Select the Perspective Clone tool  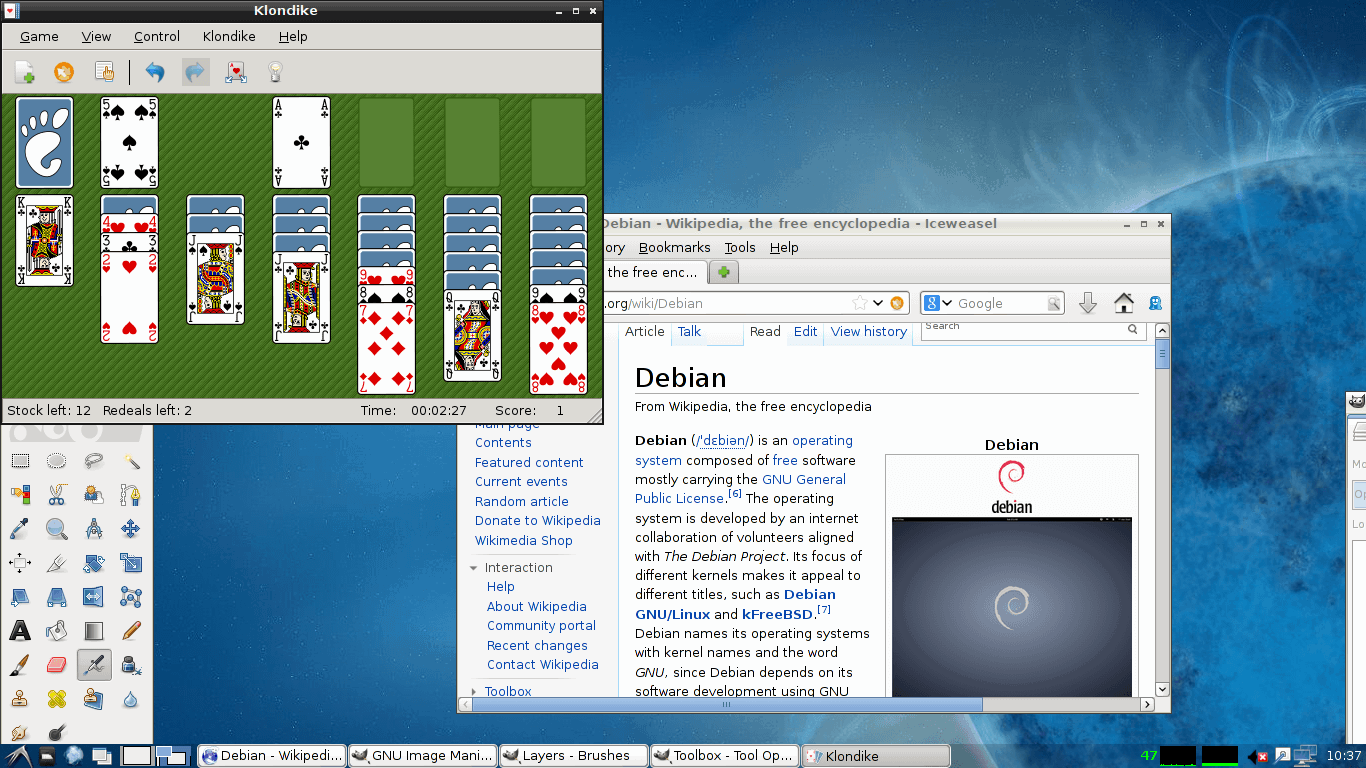tap(94, 698)
